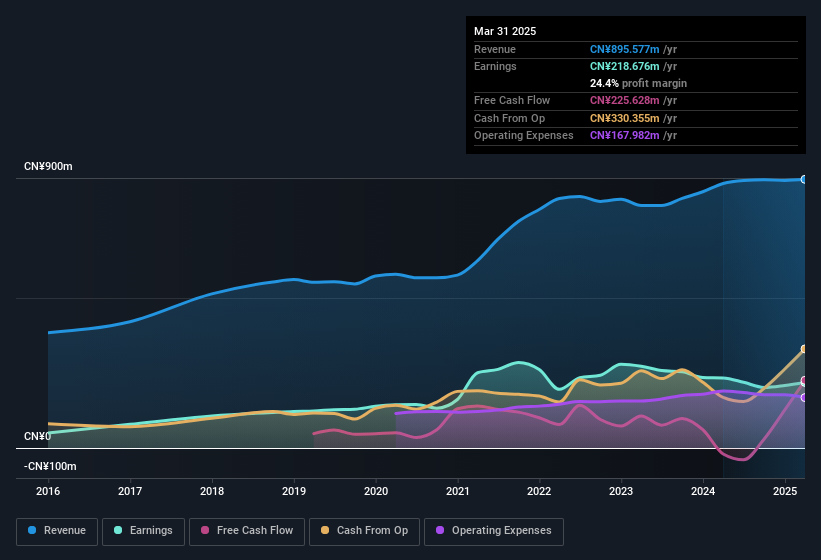Screen dimensions: 821x560
Task: Toggle the Operating Expenses legend item
Action: (493, 531)
